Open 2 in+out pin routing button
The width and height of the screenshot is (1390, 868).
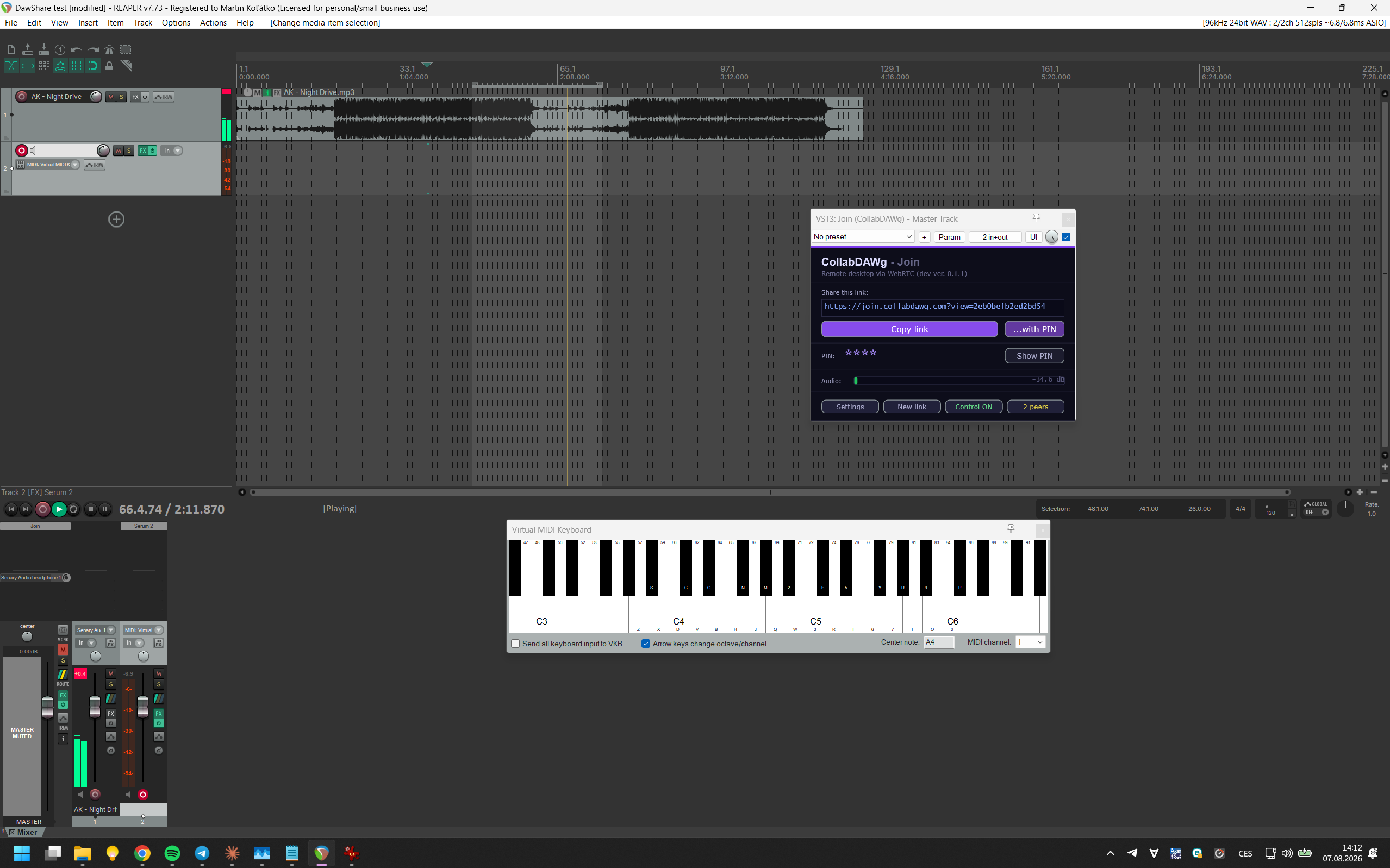(x=995, y=237)
